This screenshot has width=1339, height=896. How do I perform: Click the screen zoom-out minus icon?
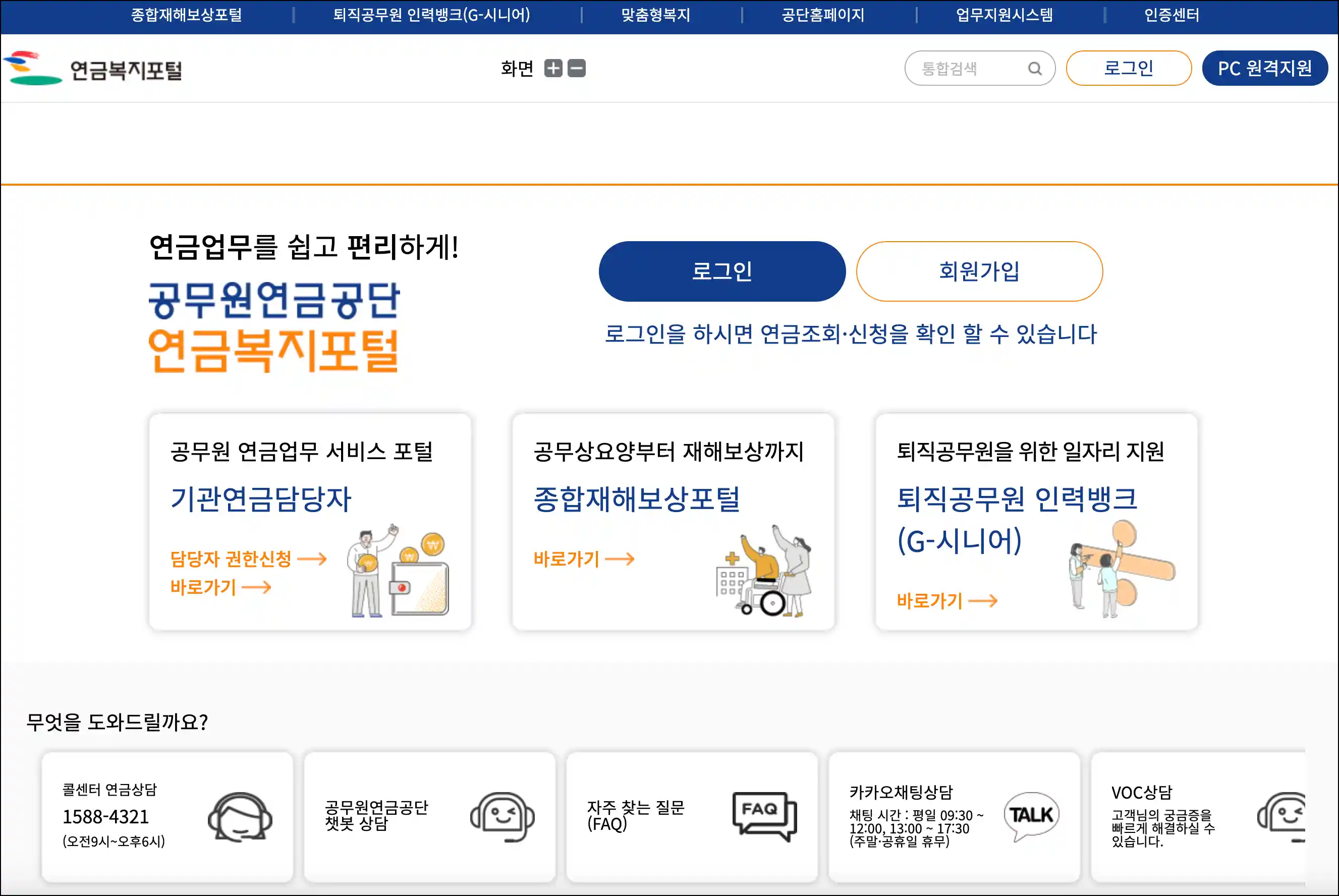pyautogui.click(x=577, y=68)
